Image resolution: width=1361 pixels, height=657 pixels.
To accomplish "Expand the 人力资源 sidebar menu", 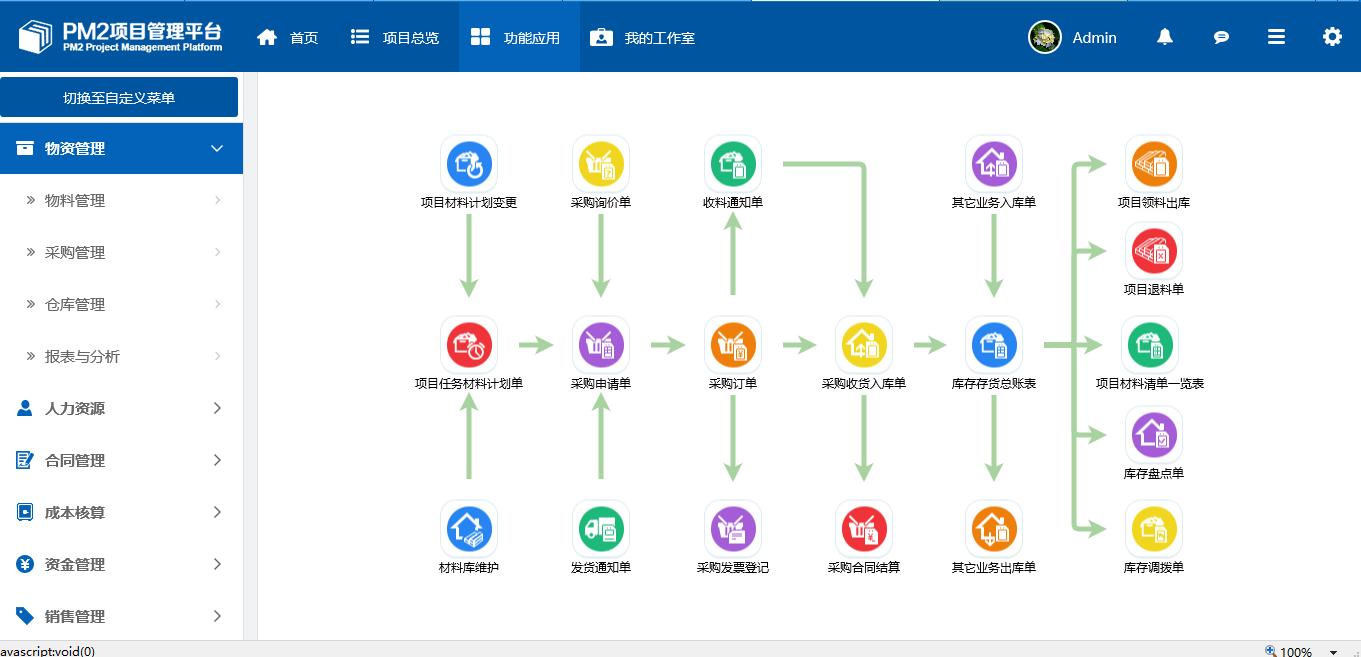I will 121,408.
